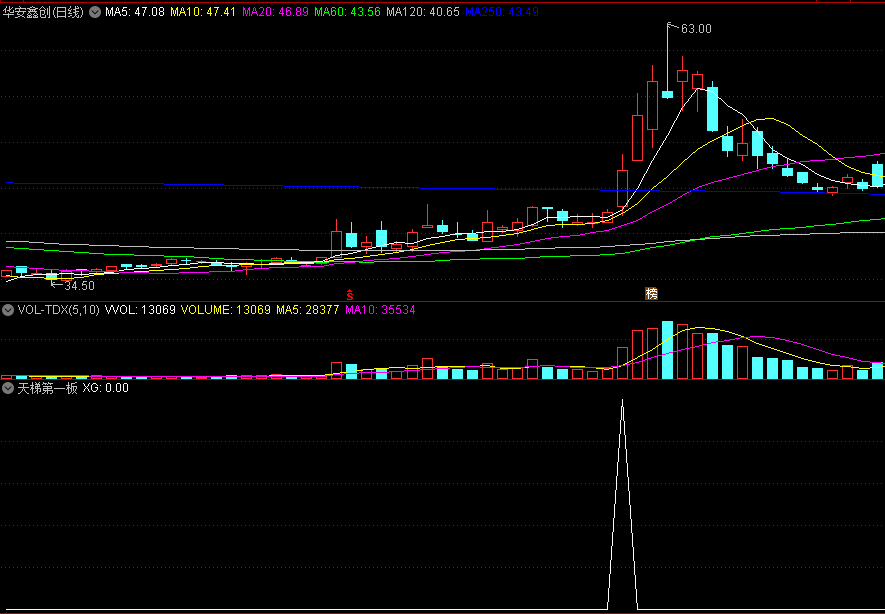Click the XG: 0.00 value
The image size is (885, 614).
point(106,388)
